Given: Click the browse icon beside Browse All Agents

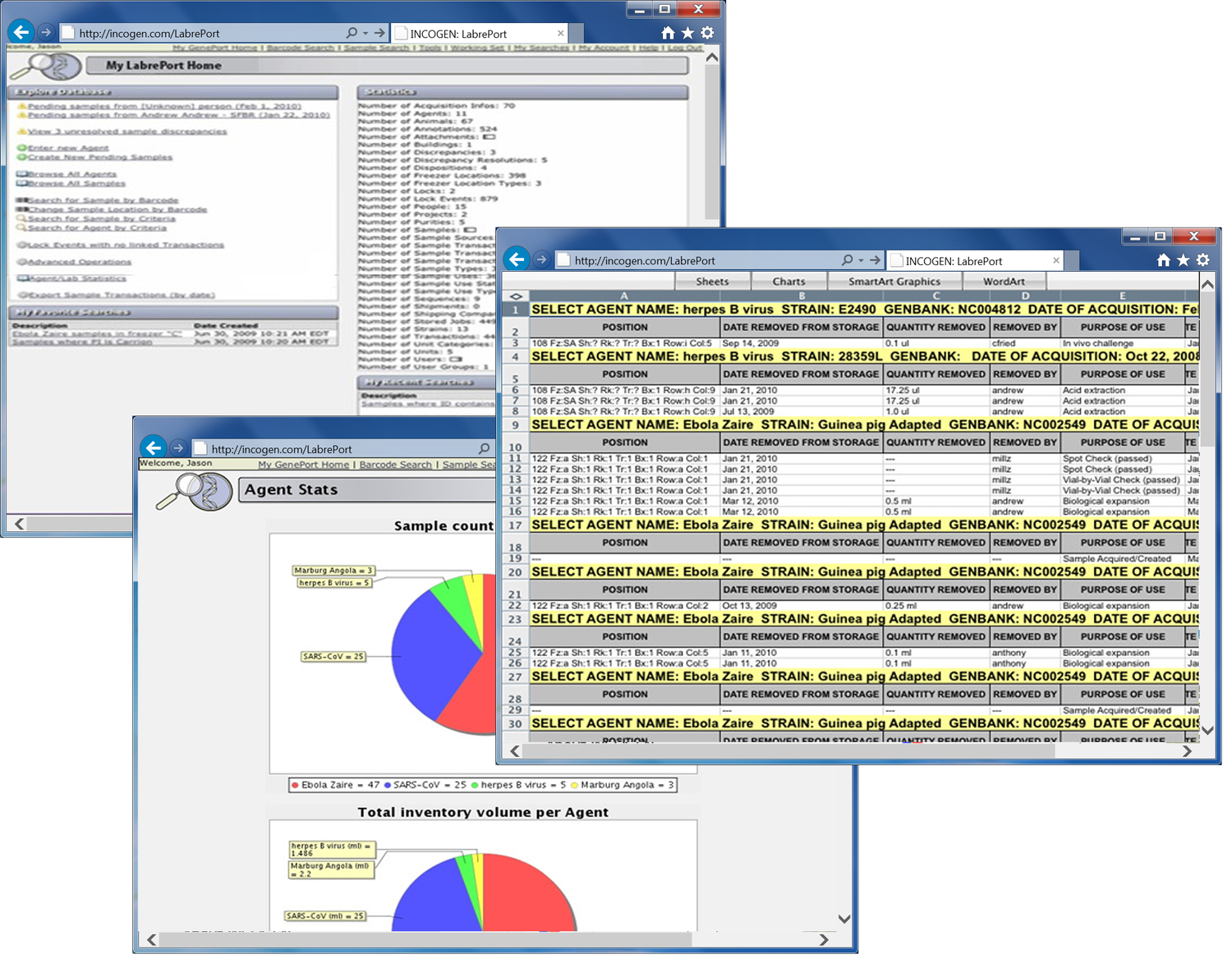Looking at the screenshot, I should (x=21, y=174).
